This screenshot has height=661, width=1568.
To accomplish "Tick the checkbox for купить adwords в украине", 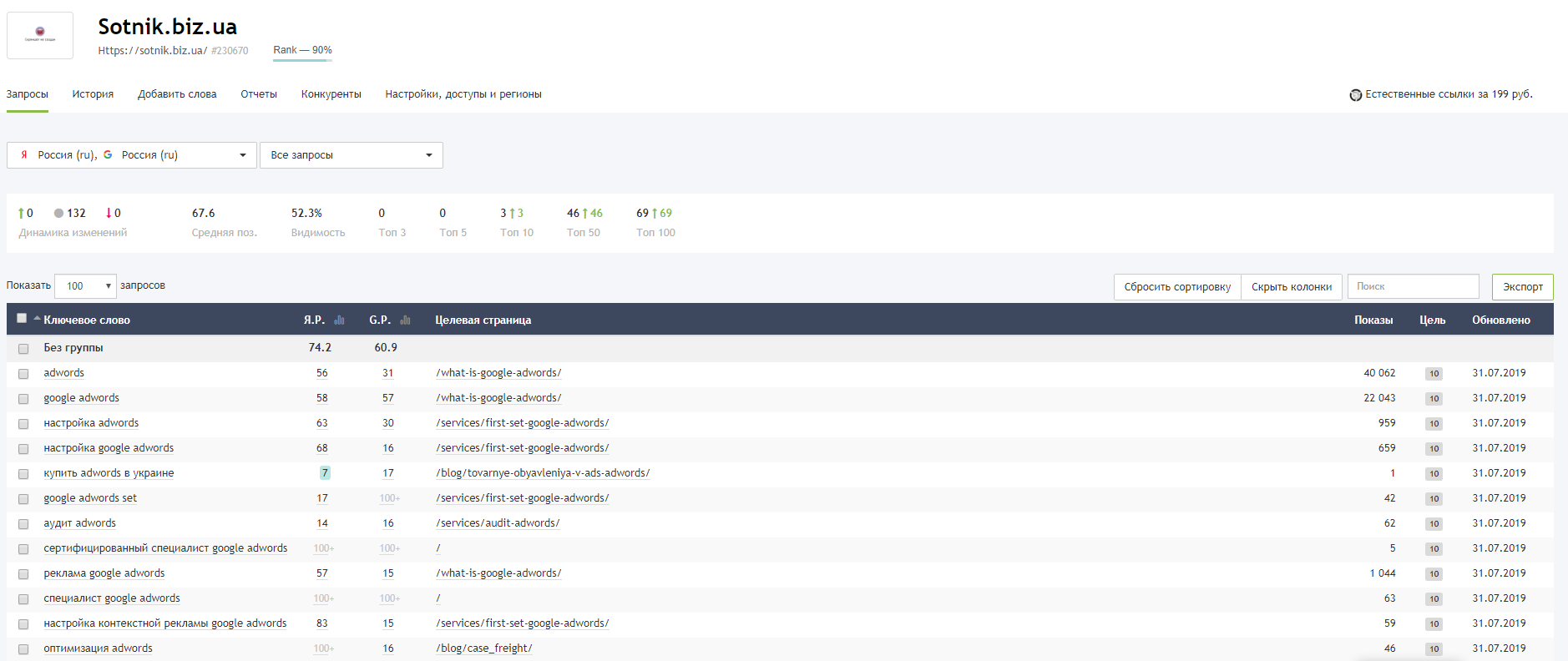I will point(23,474).
